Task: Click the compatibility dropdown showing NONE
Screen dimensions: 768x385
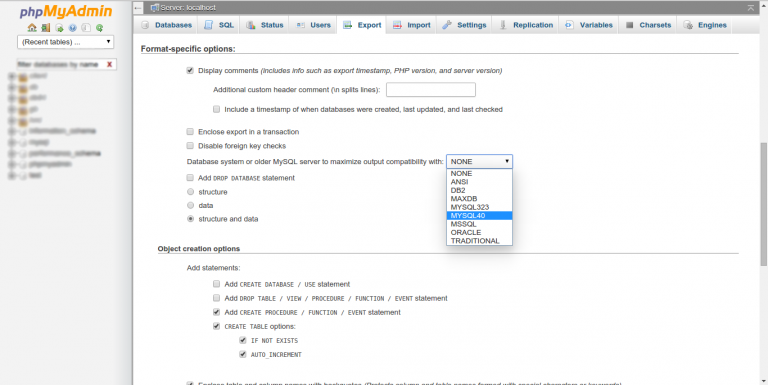Action: pyautogui.click(x=480, y=161)
